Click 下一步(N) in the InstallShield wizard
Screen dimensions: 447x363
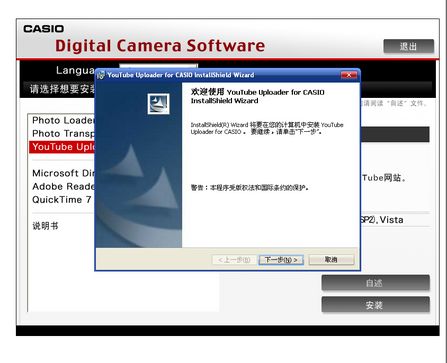pyautogui.click(x=281, y=260)
